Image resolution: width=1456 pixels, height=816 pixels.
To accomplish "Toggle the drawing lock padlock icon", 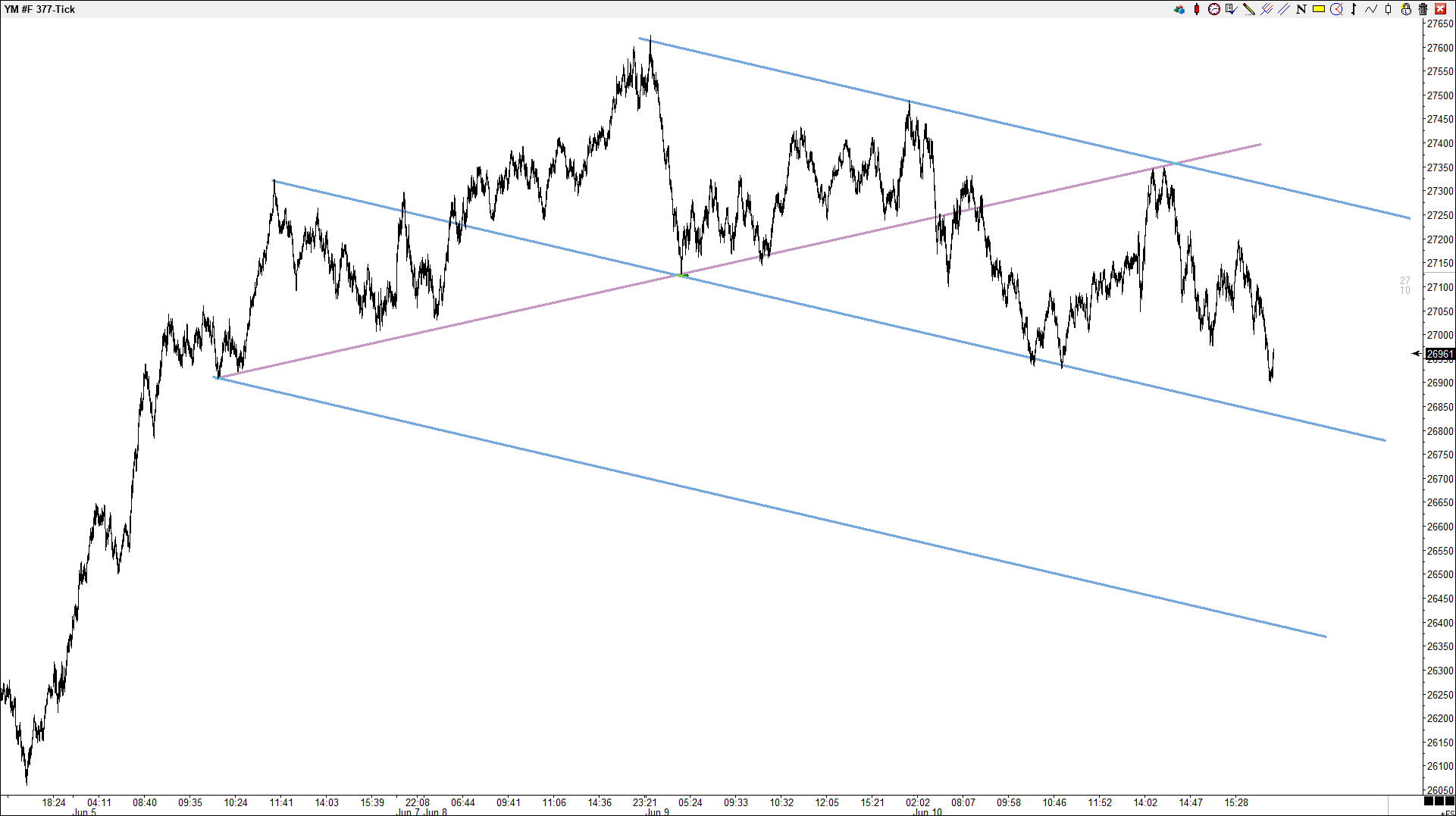I will tap(1406, 9).
